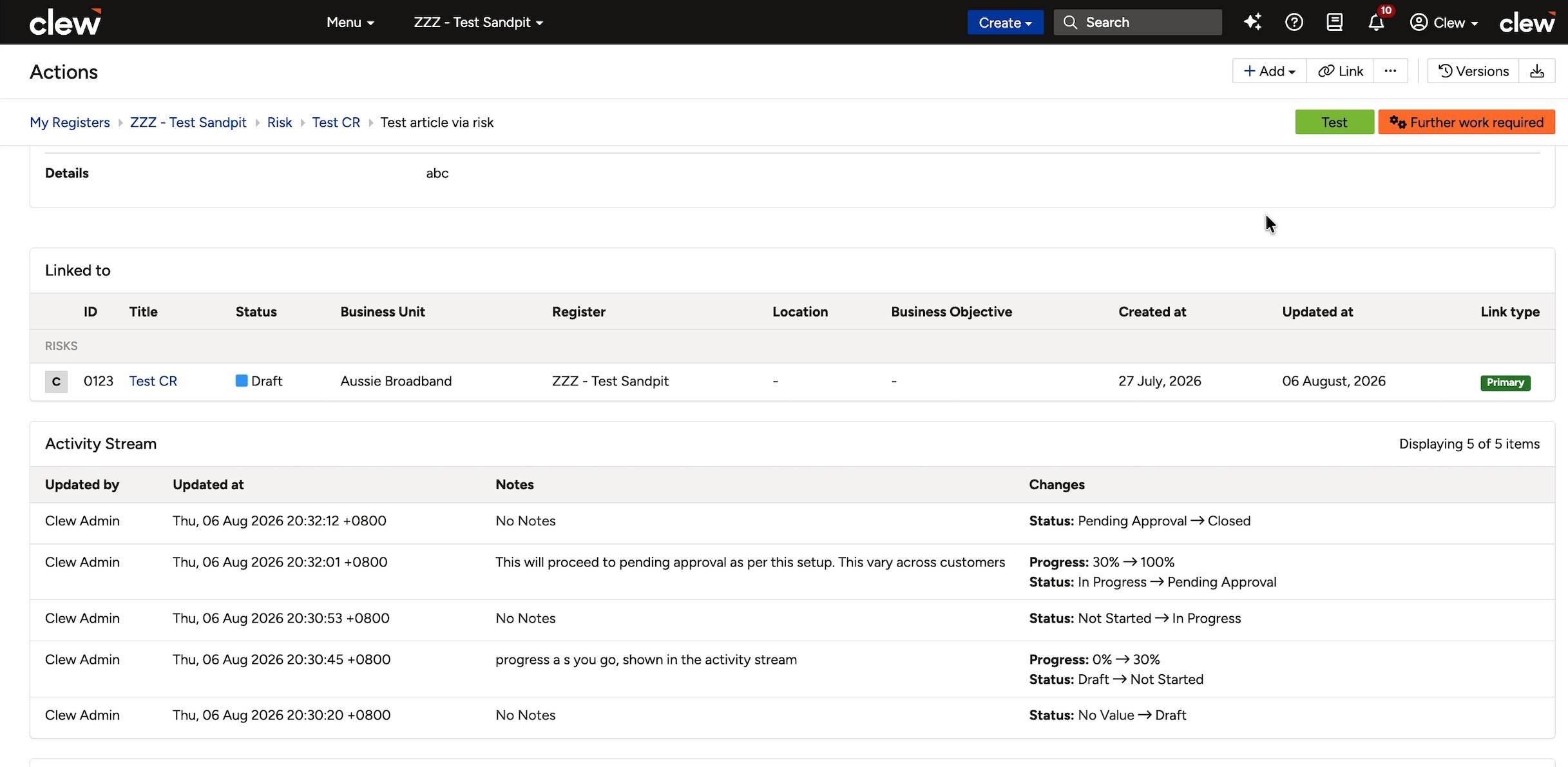Open the Menu dropdown
This screenshot has height=767, width=1568.
click(x=350, y=23)
